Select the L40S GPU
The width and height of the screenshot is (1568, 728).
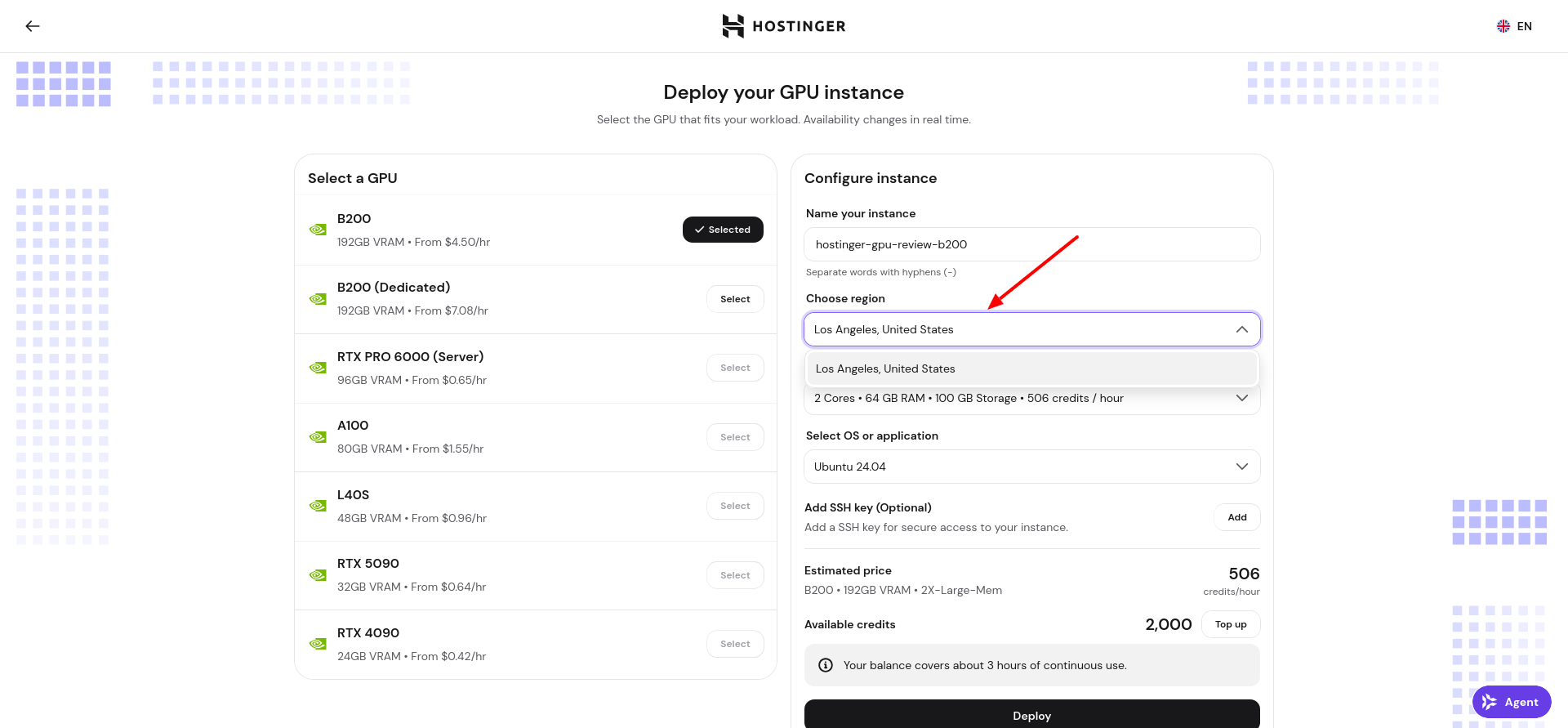[735, 506]
